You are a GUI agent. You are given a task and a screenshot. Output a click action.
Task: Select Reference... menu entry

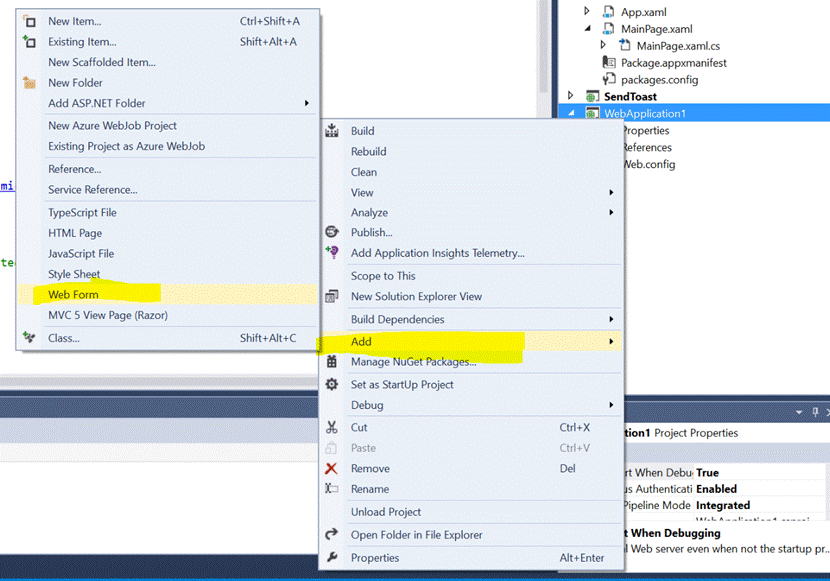(x=168, y=169)
